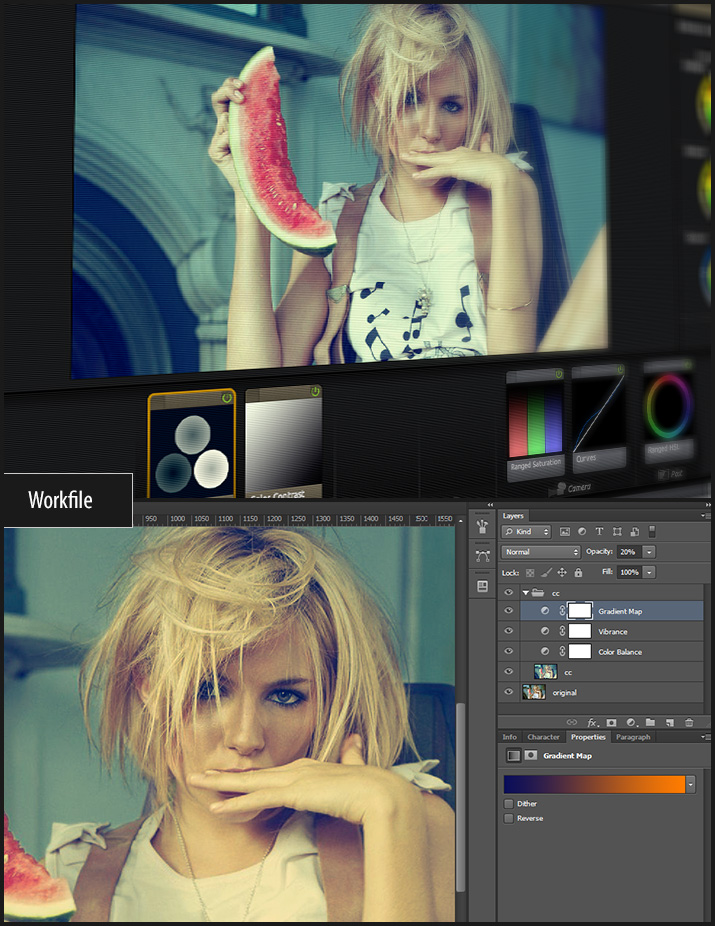The height and width of the screenshot is (926, 715).
Task: Click the lock position move icon
Action: (x=562, y=572)
